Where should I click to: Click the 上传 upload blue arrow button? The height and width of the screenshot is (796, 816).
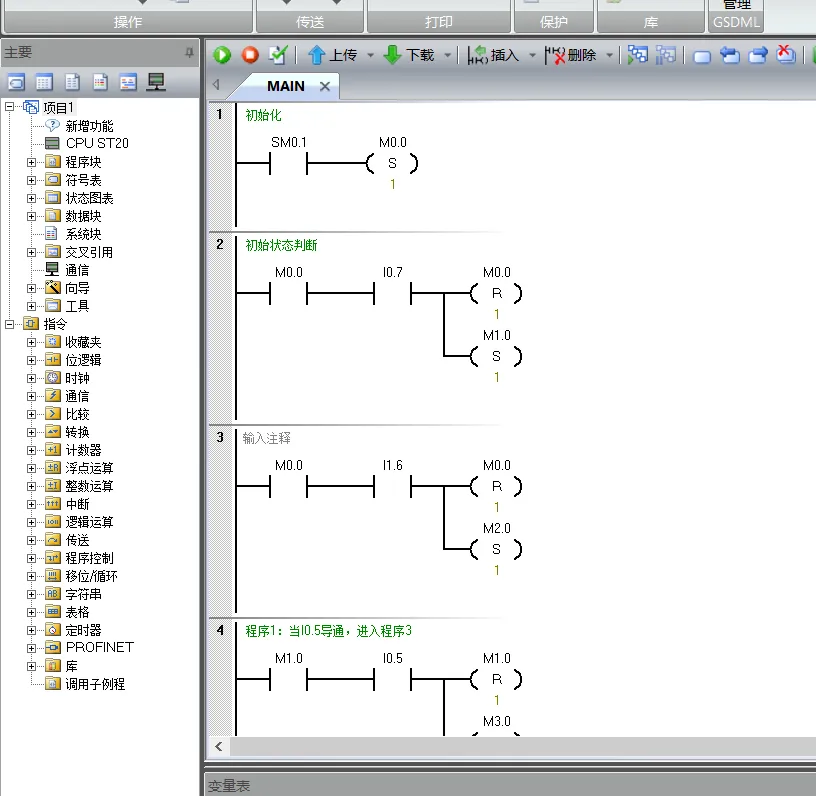(x=333, y=55)
